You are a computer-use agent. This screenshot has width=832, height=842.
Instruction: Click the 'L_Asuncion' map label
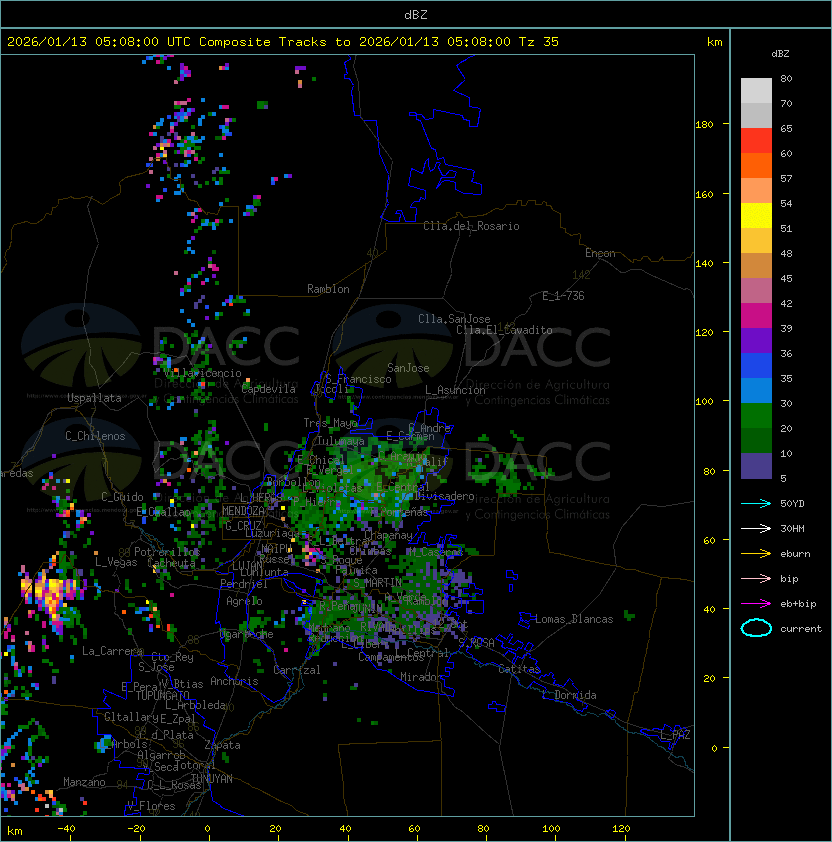455,390
